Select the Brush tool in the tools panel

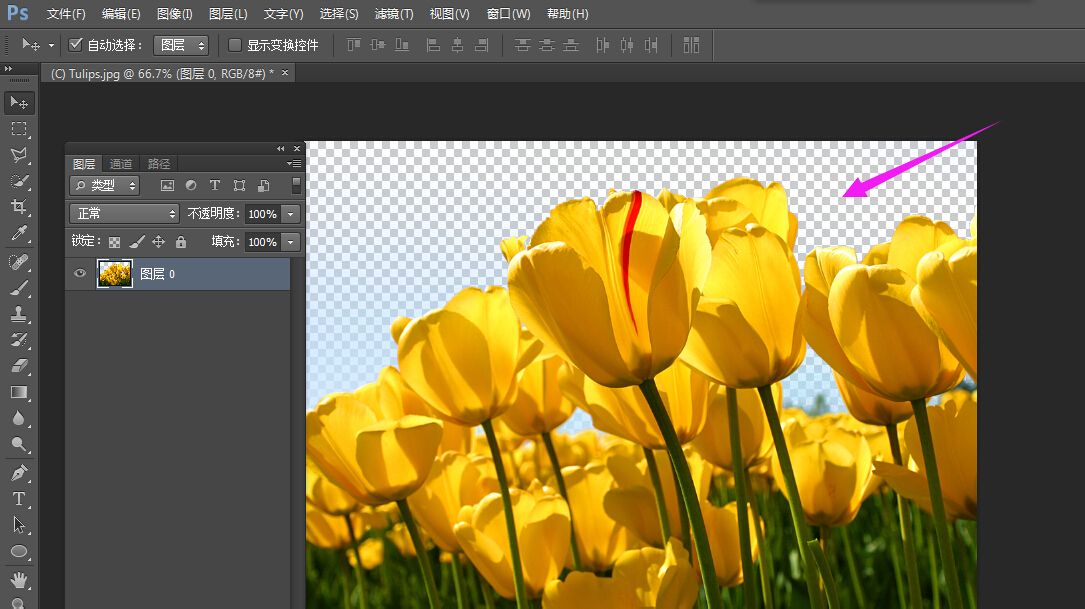pyautogui.click(x=19, y=288)
